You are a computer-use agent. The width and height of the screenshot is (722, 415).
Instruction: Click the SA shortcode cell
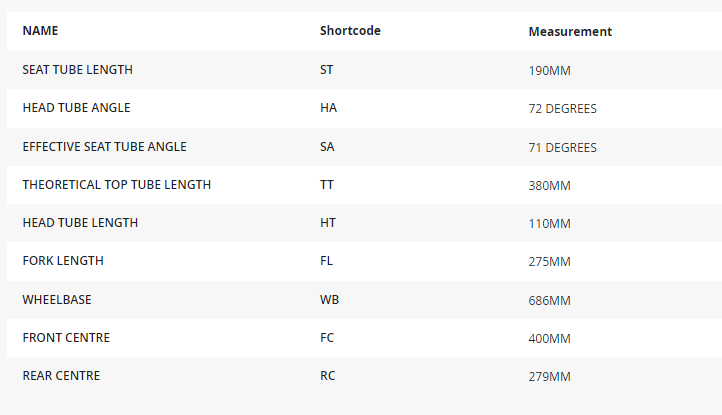pos(328,147)
